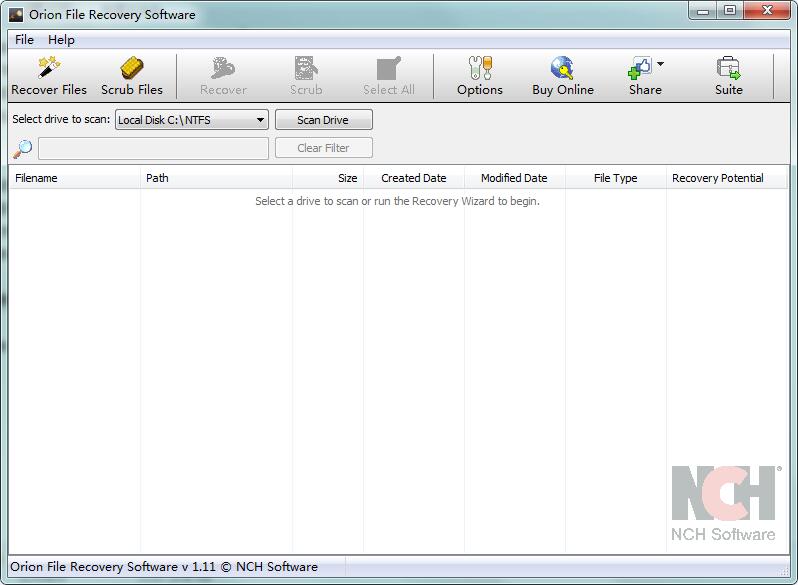Sort by the Path column header
Screen dimensions: 798x585
216,178
